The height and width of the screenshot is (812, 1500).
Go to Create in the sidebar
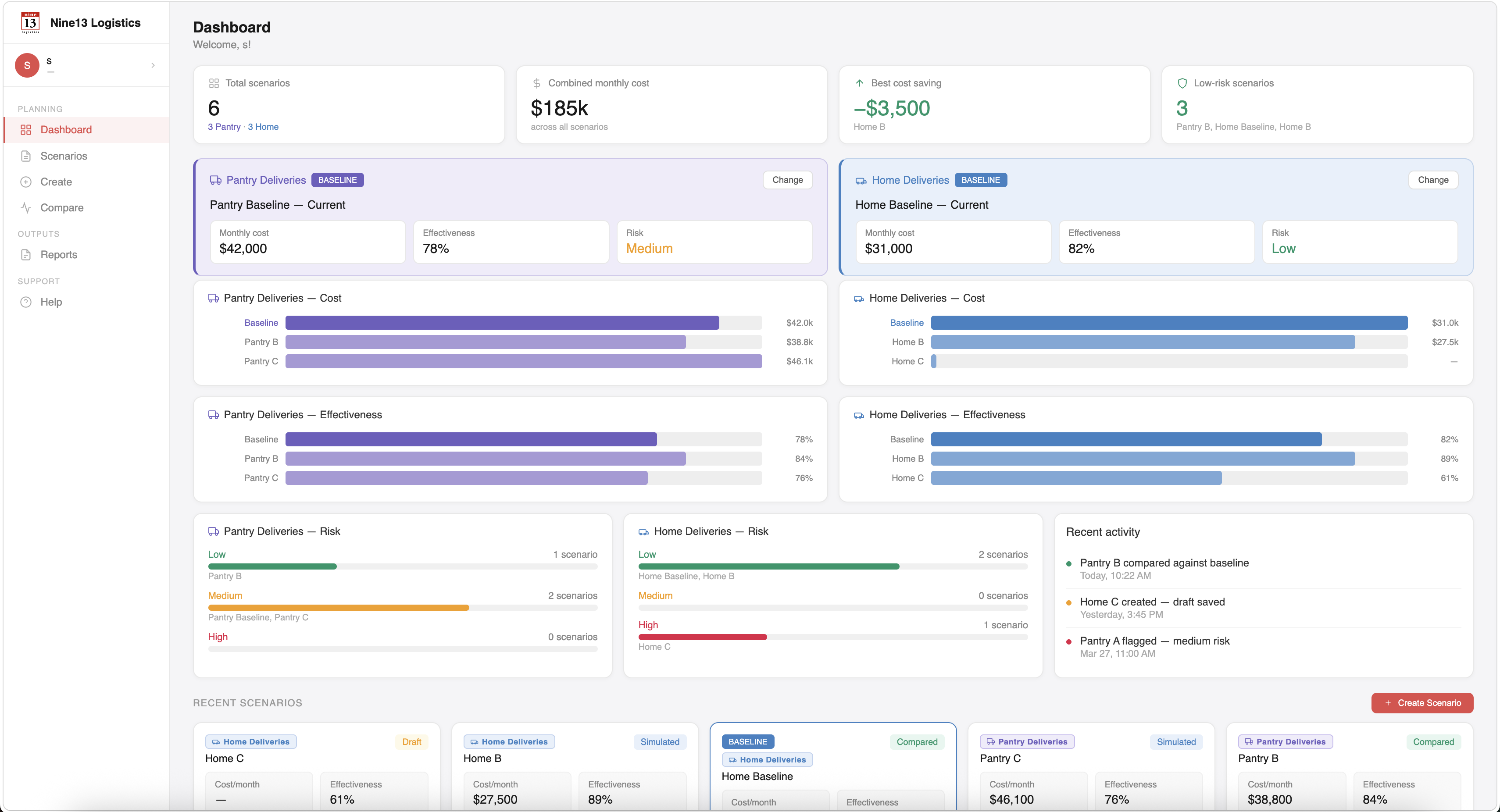[86, 182]
